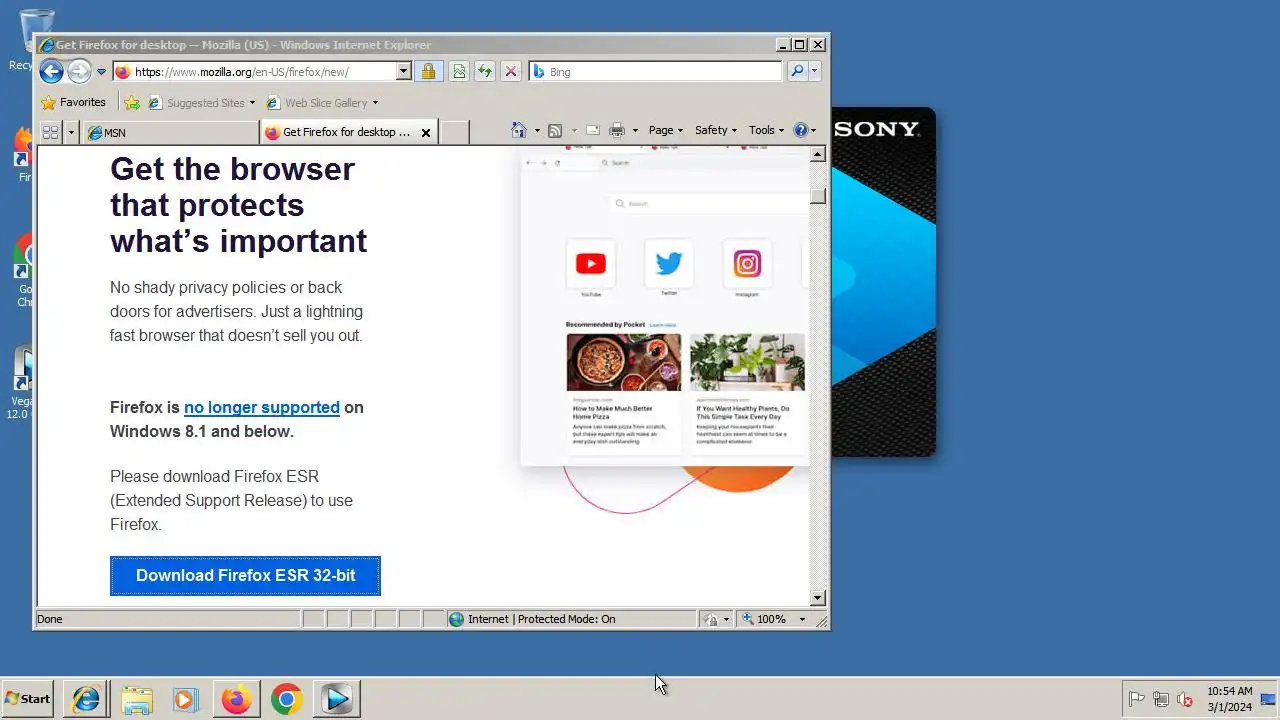
Task: Click the vertical scrollbar thumb
Action: point(818,196)
